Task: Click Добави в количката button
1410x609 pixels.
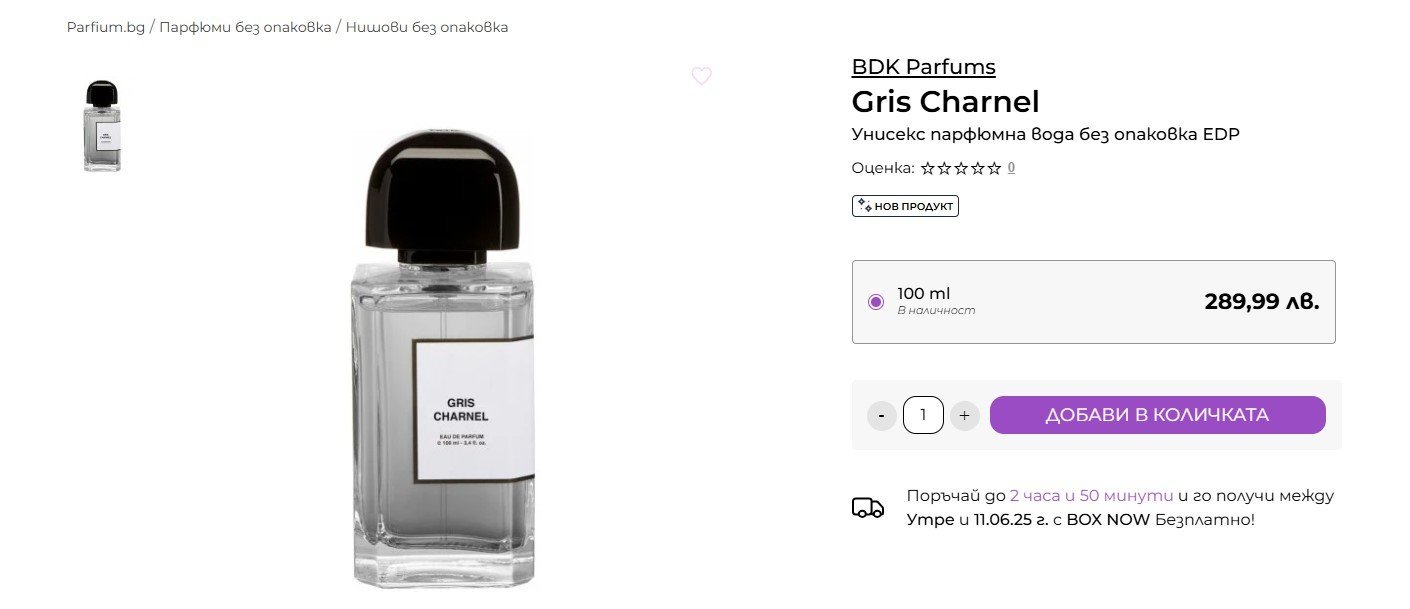Action: coord(1158,415)
